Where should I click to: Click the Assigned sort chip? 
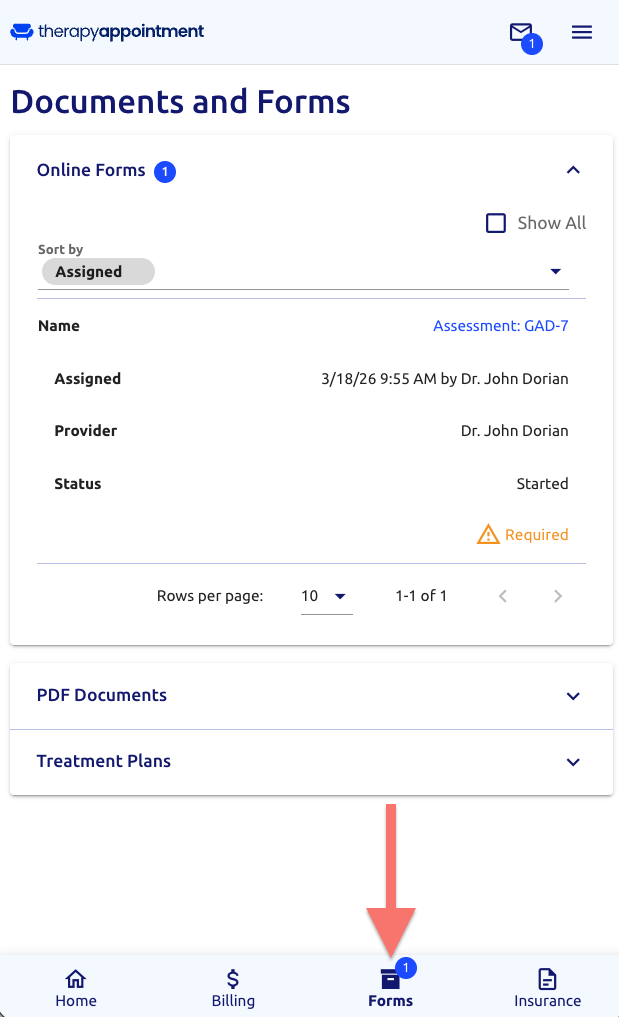[98, 272]
